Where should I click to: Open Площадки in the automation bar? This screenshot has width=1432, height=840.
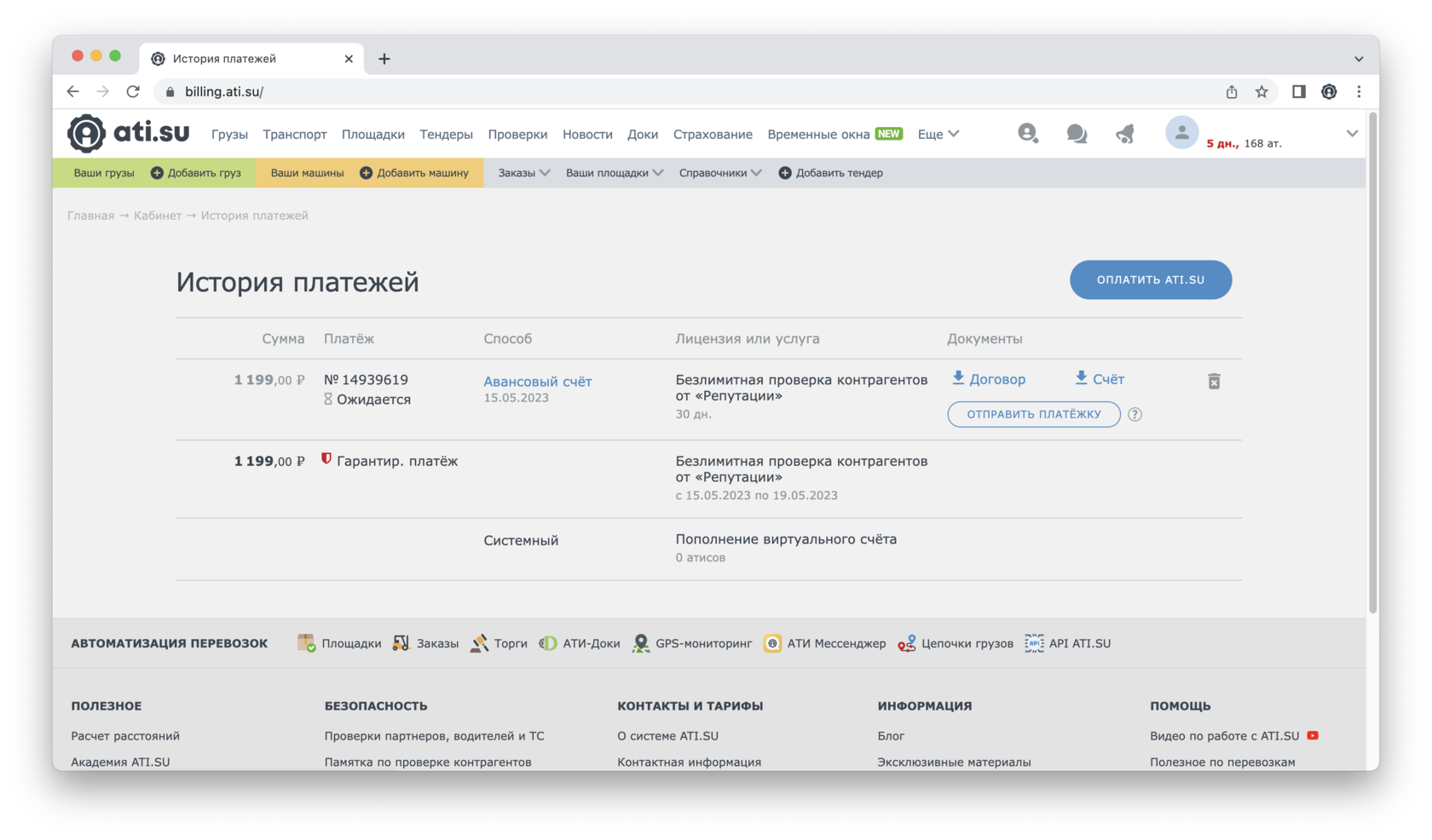pyautogui.click(x=338, y=643)
